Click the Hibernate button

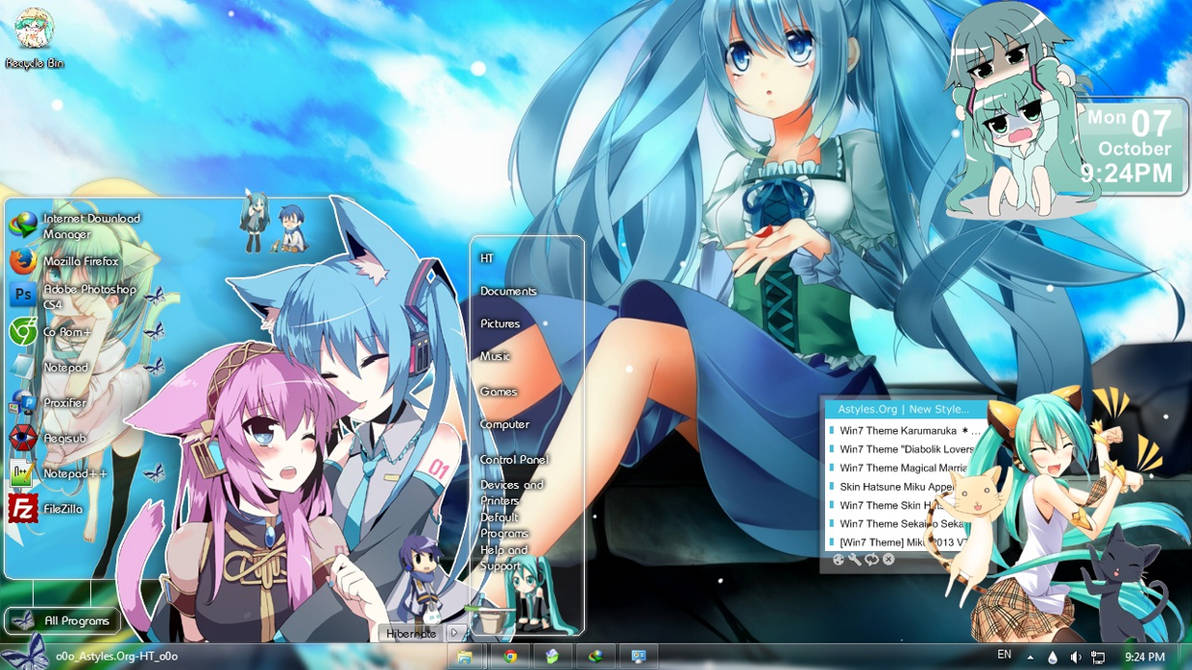coord(411,633)
